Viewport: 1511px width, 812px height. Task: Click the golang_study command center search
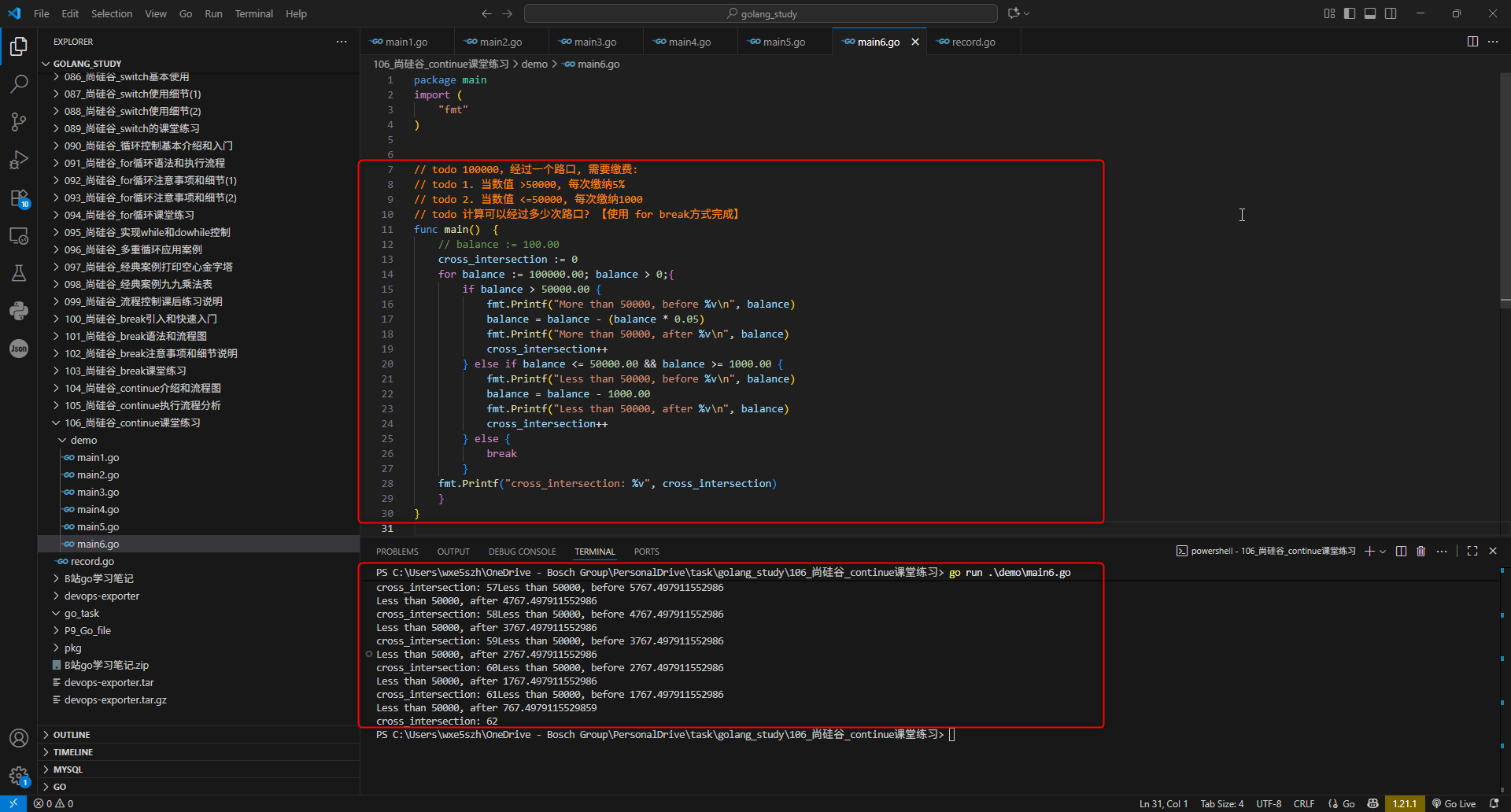tap(761, 13)
